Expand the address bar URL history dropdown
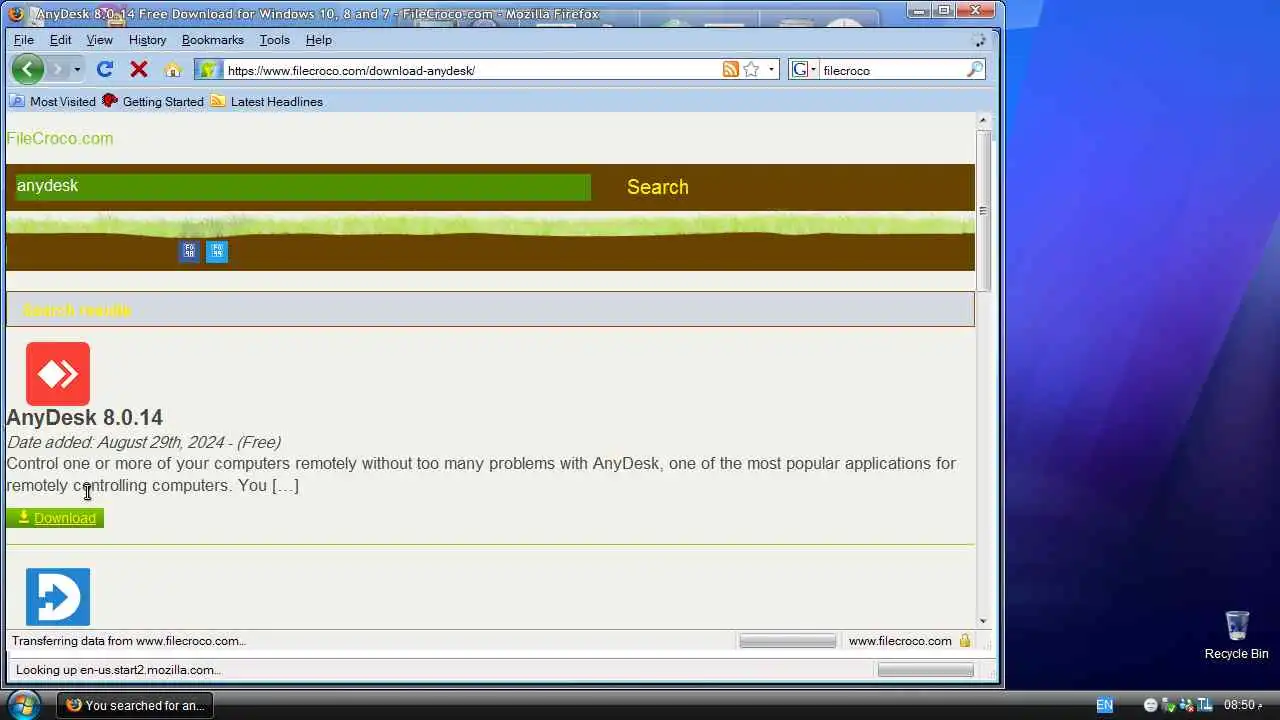 pyautogui.click(x=771, y=70)
